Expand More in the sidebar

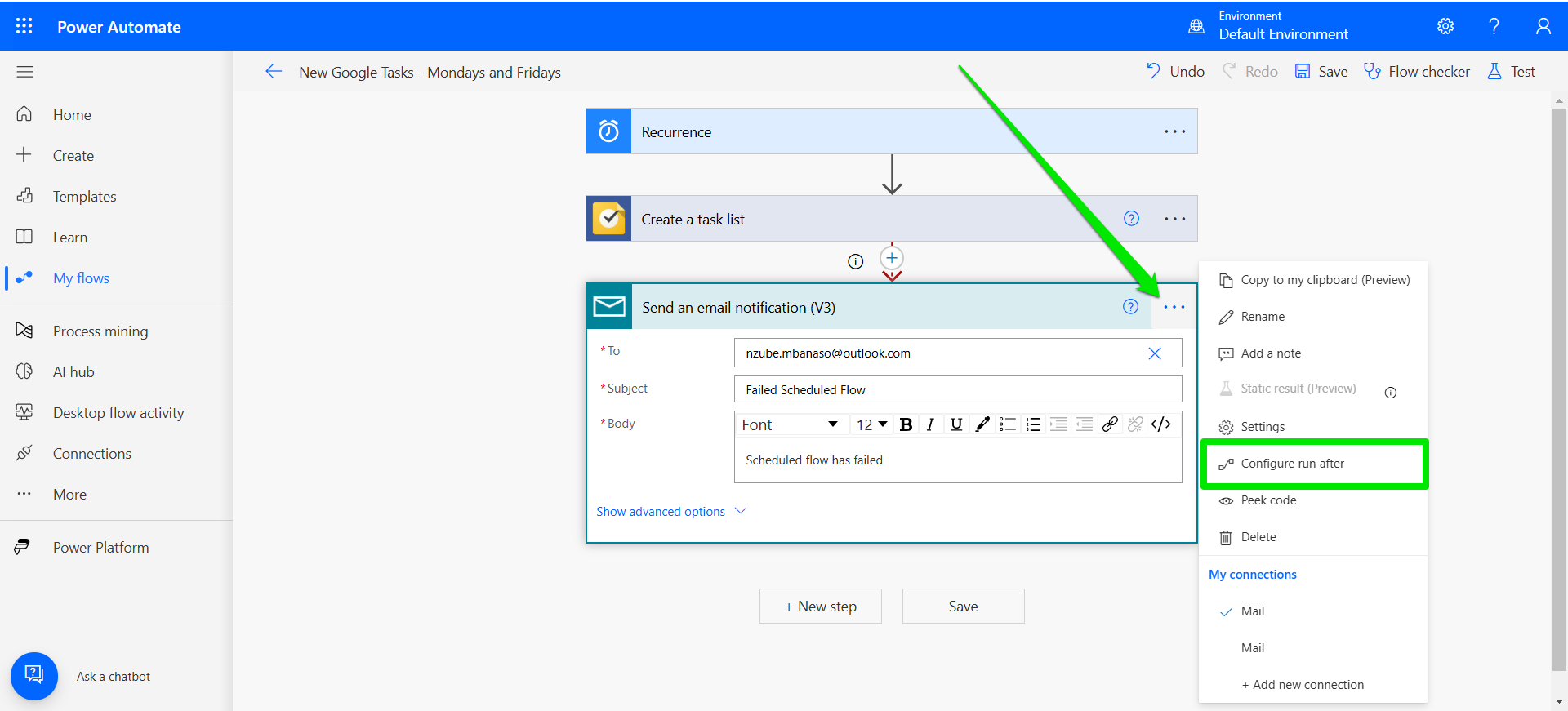(69, 494)
